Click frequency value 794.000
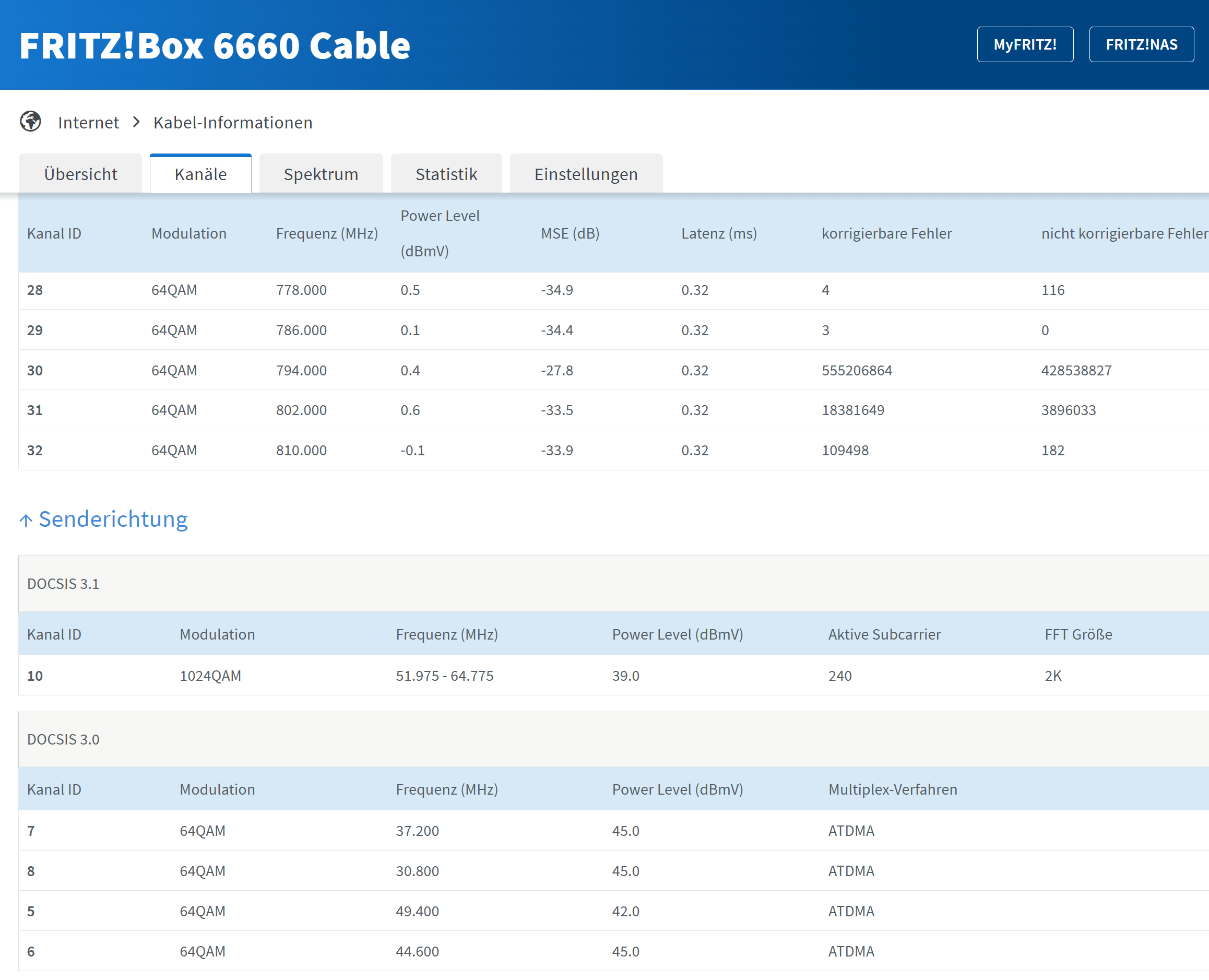The height and width of the screenshot is (980, 1209). (x=301, y=370)
